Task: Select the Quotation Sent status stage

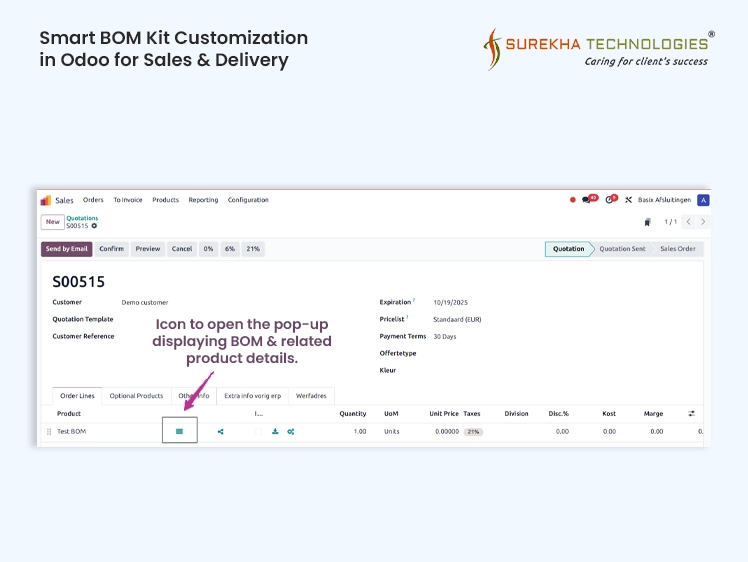Action: (622, 249)
